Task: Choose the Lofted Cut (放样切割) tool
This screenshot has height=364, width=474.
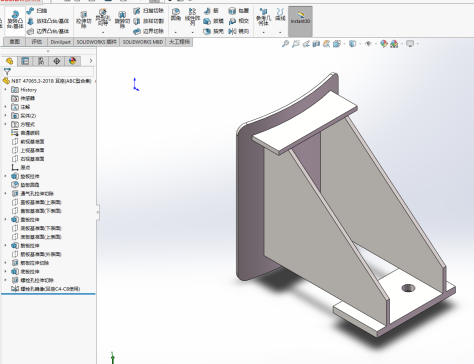Action: click(149, 21)
